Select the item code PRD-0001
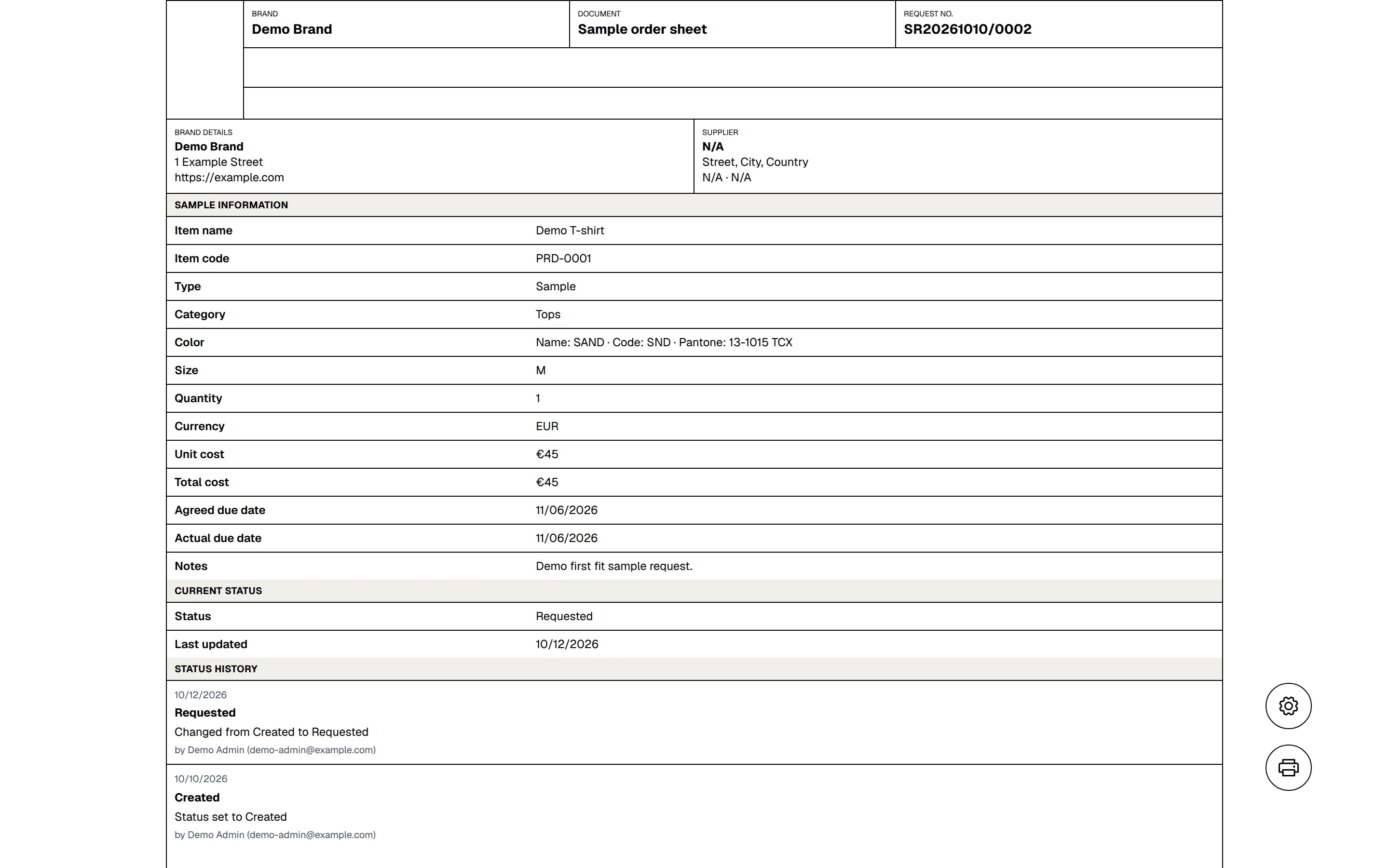Image resolution: width=1389 pixels, height=868 pixels. coord(563,258)
